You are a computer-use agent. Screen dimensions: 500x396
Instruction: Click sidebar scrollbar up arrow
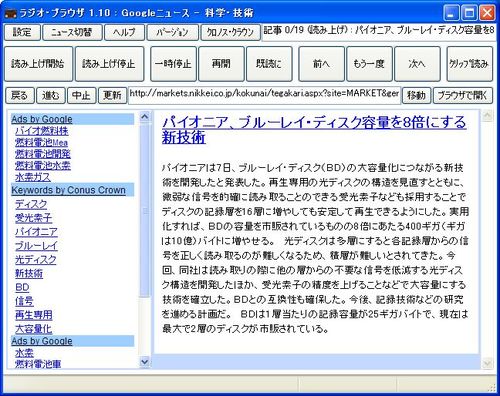click(145, 117)
